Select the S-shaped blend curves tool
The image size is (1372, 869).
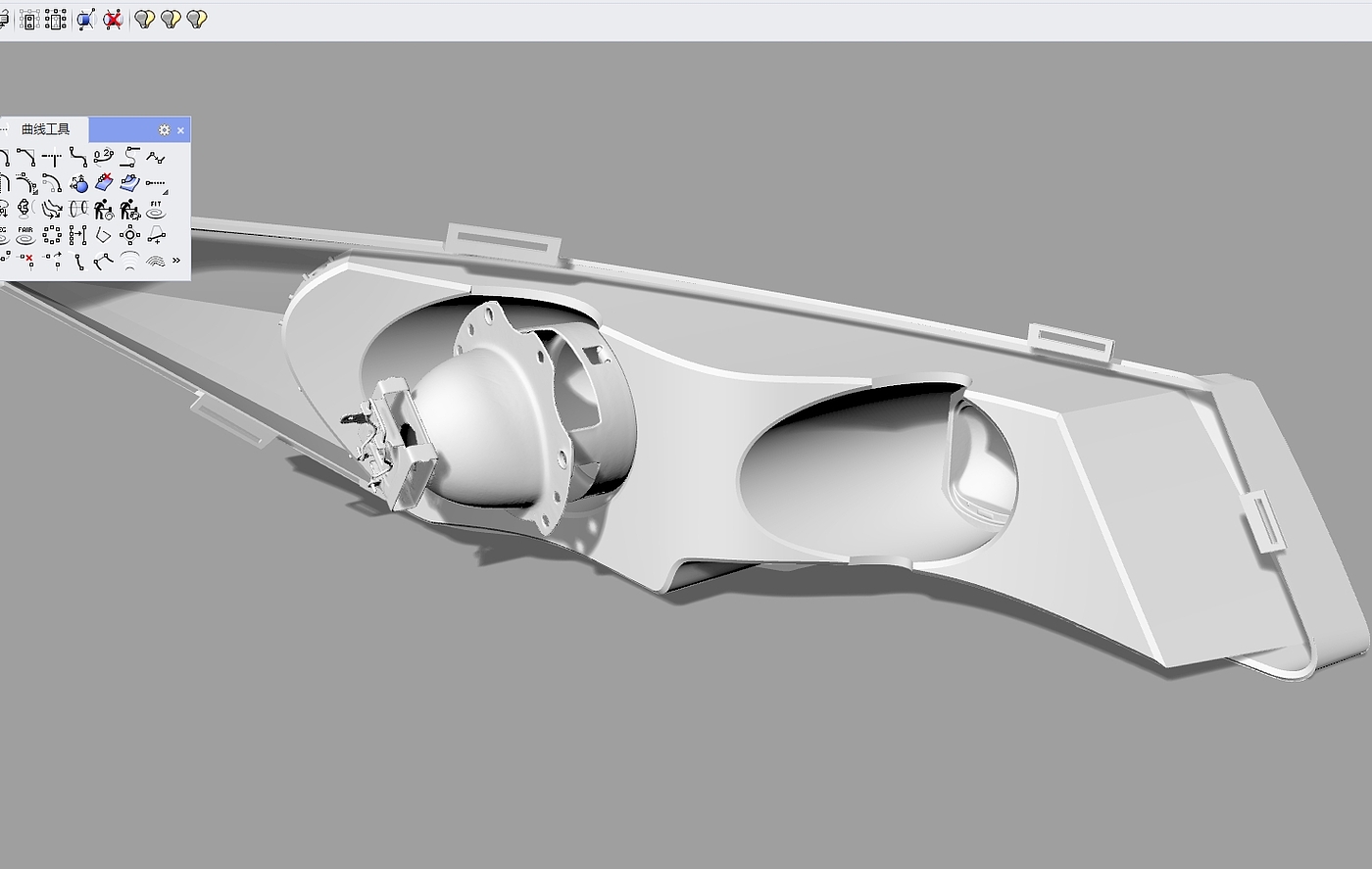point(78,157)
